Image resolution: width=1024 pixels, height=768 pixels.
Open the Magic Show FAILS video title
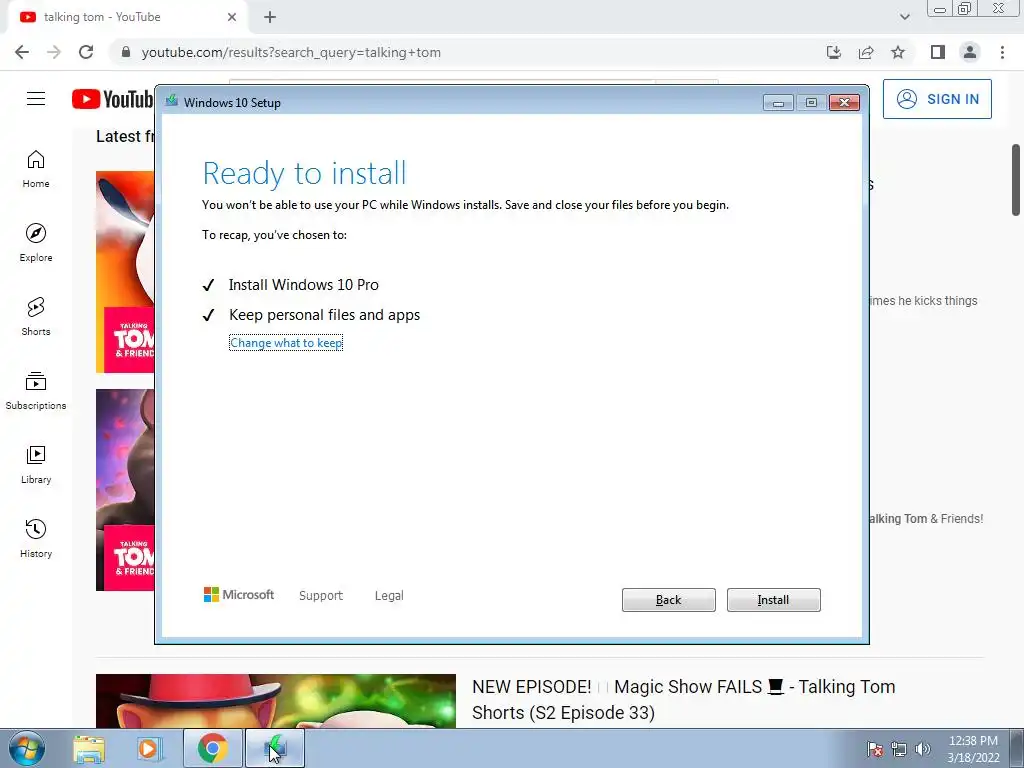click(683, 699)
